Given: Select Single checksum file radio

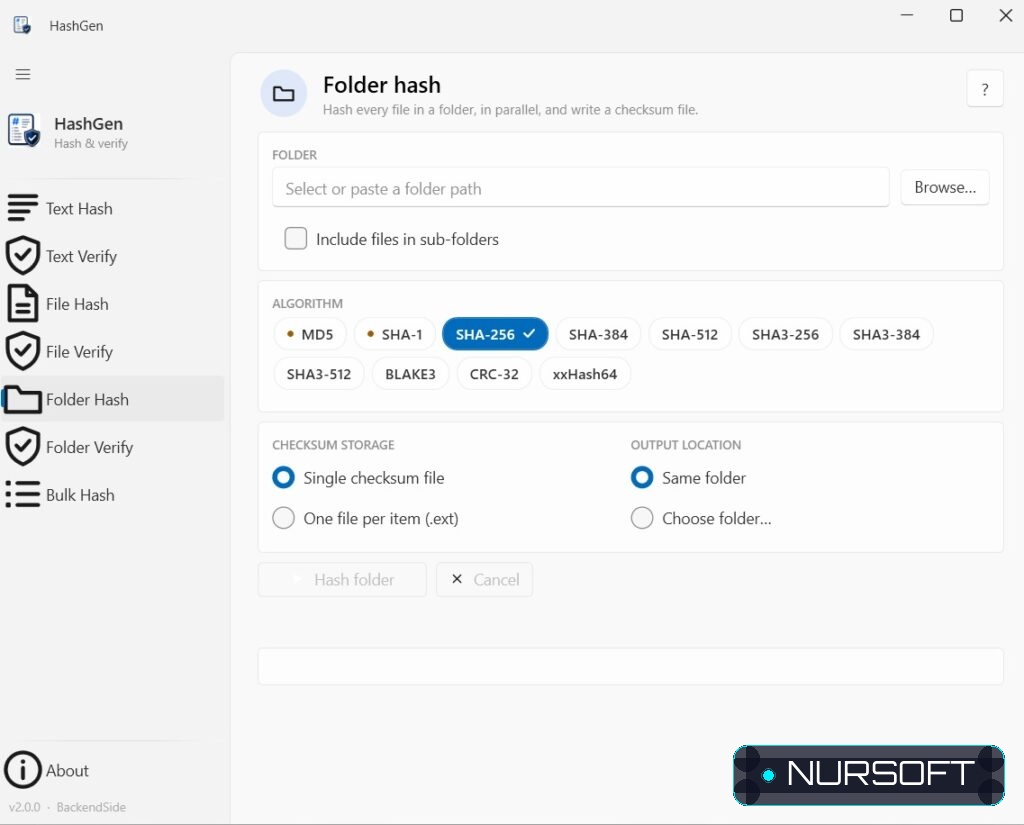Looking at the screenshot, I should pos(283,477).
